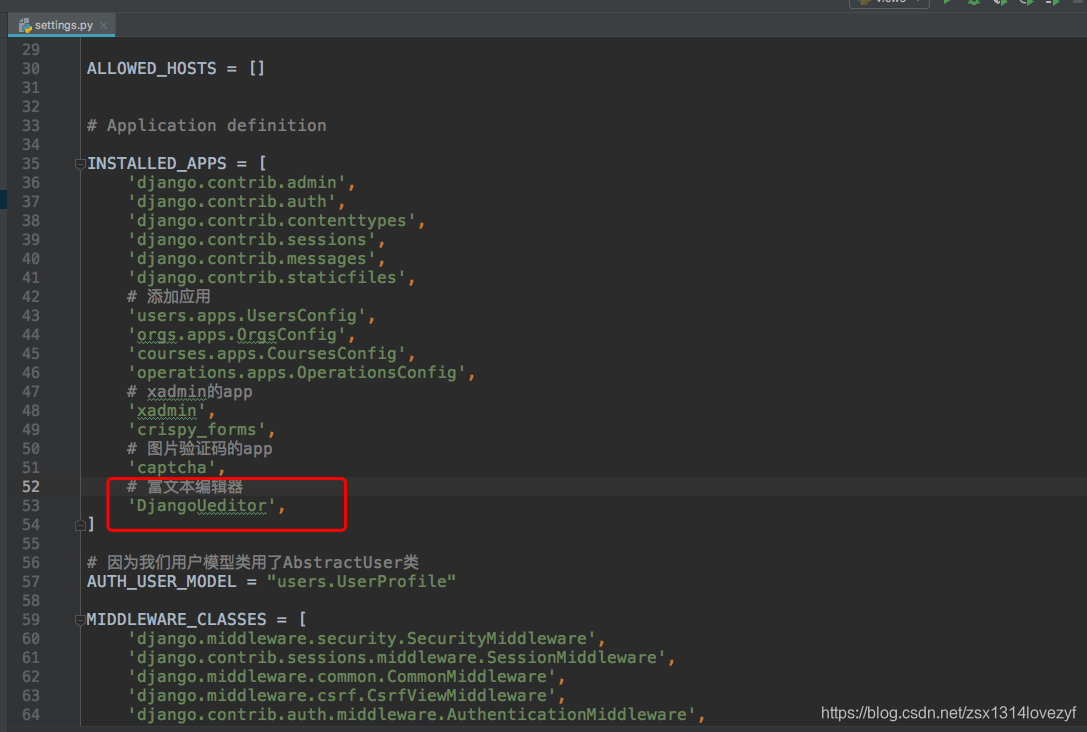Click the 'courses.apps.CoursesConfig' string
This screenshot has height=732, width=1087.
(266, 354)
